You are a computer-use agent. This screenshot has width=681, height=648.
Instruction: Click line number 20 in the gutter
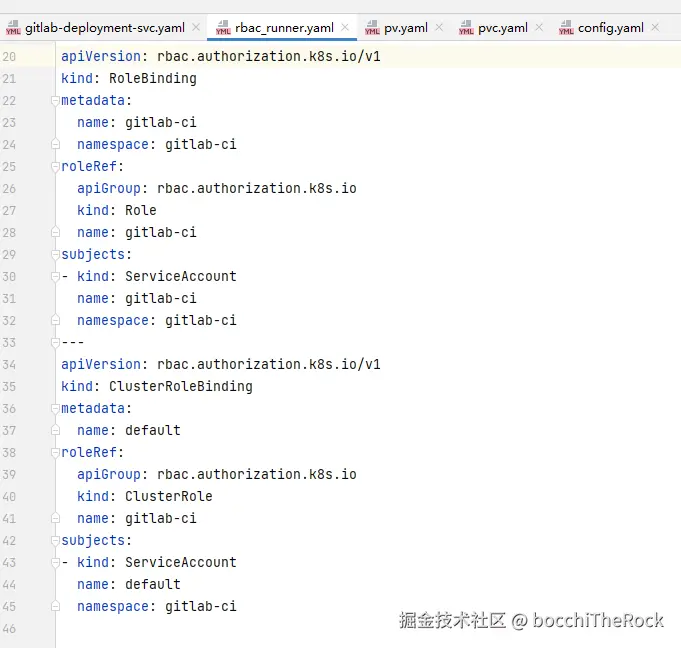(9, 57)
